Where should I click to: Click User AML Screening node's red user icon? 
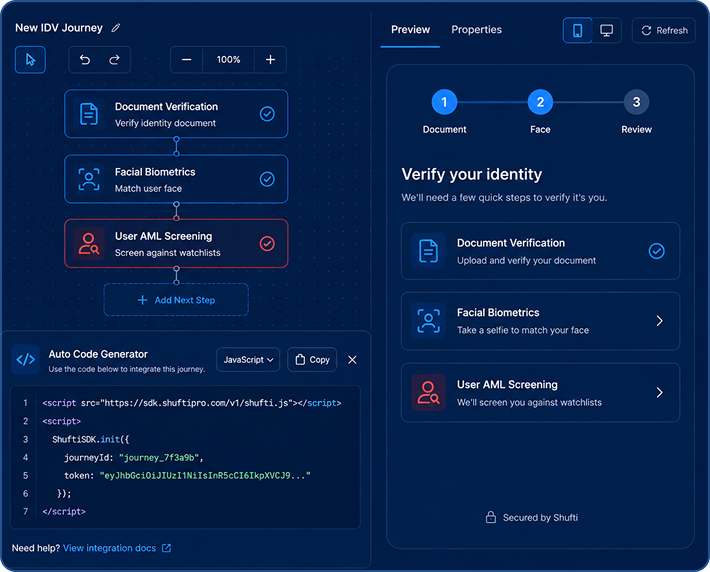click(x=89, y=244)
